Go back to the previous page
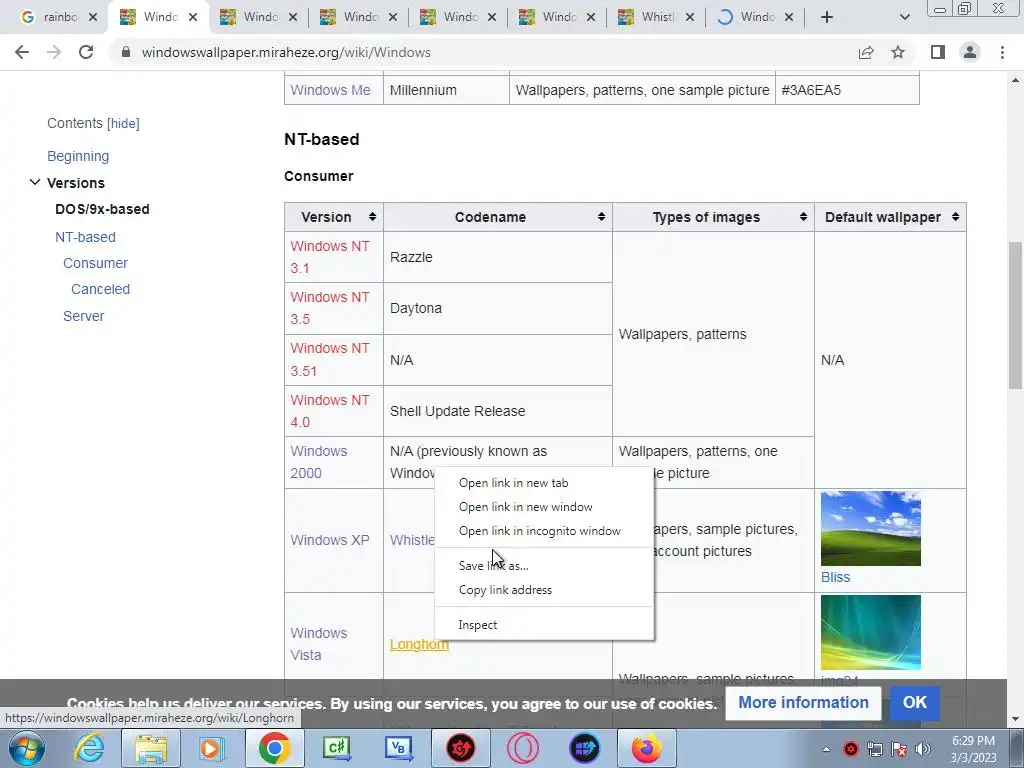Image resolution: width=1024 pixels, height=768 pixels. click(22, 52)
